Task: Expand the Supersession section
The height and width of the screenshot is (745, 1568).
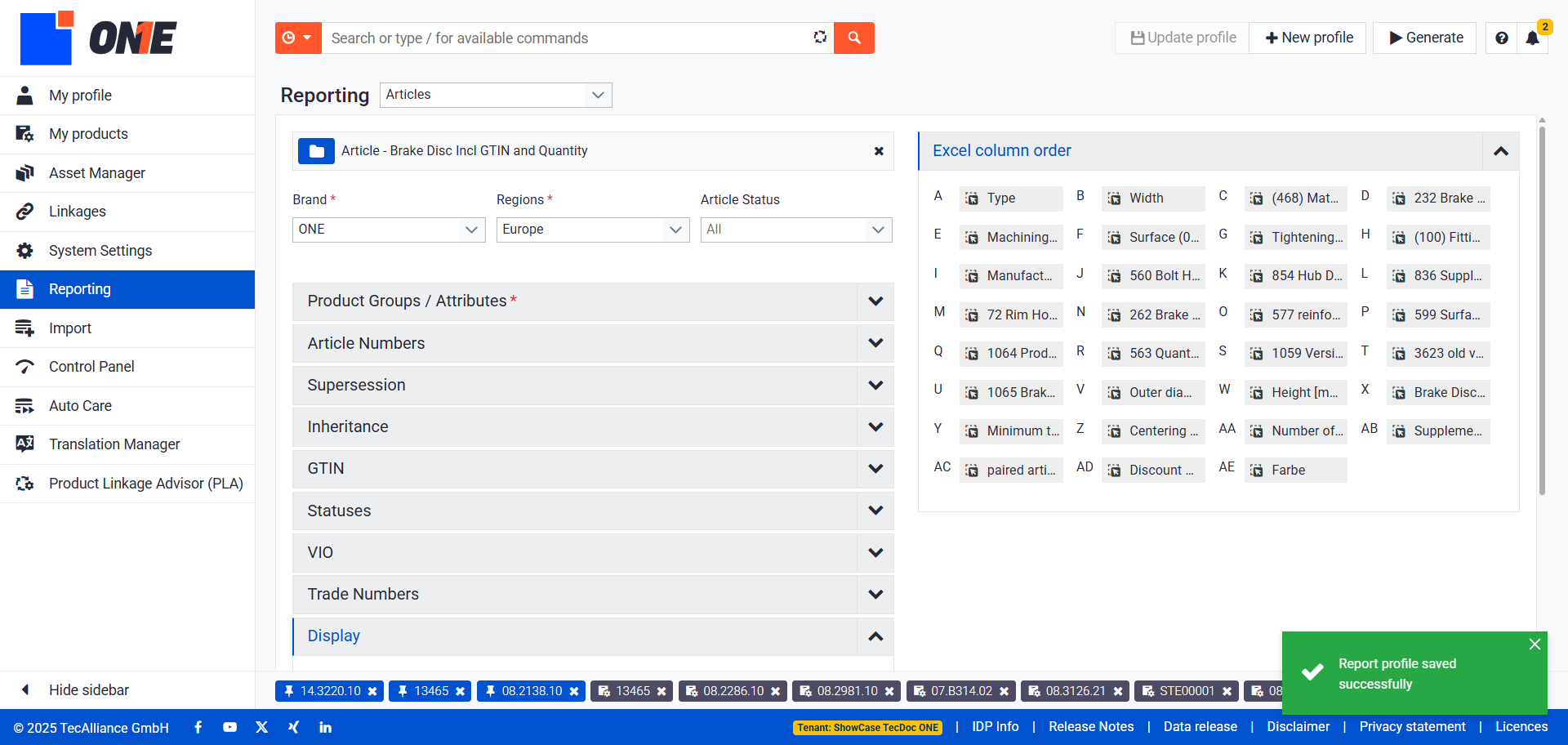Action: pyautogui.click(x=593, y=385)
